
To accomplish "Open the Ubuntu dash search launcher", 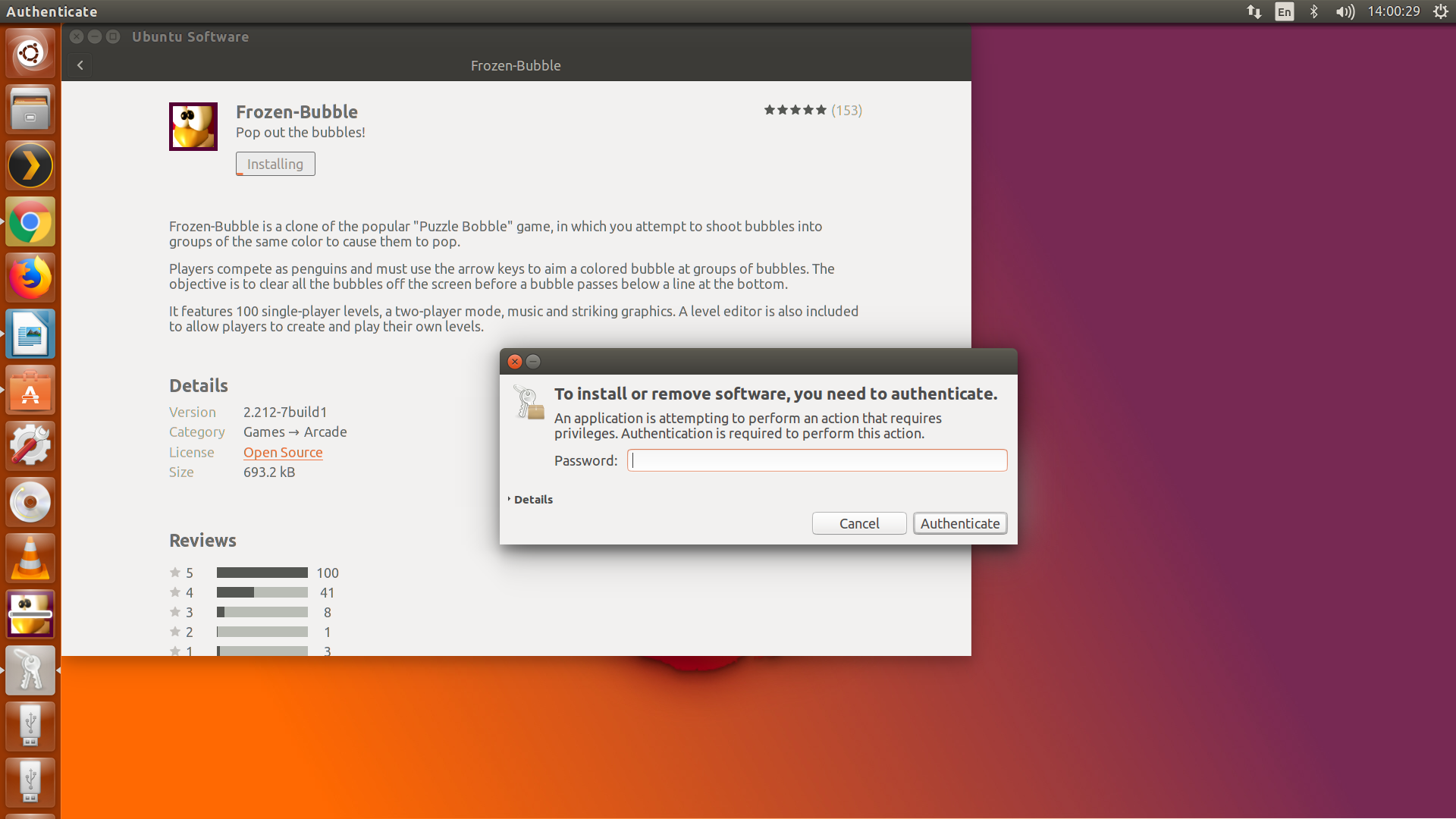I will point(30,53).
